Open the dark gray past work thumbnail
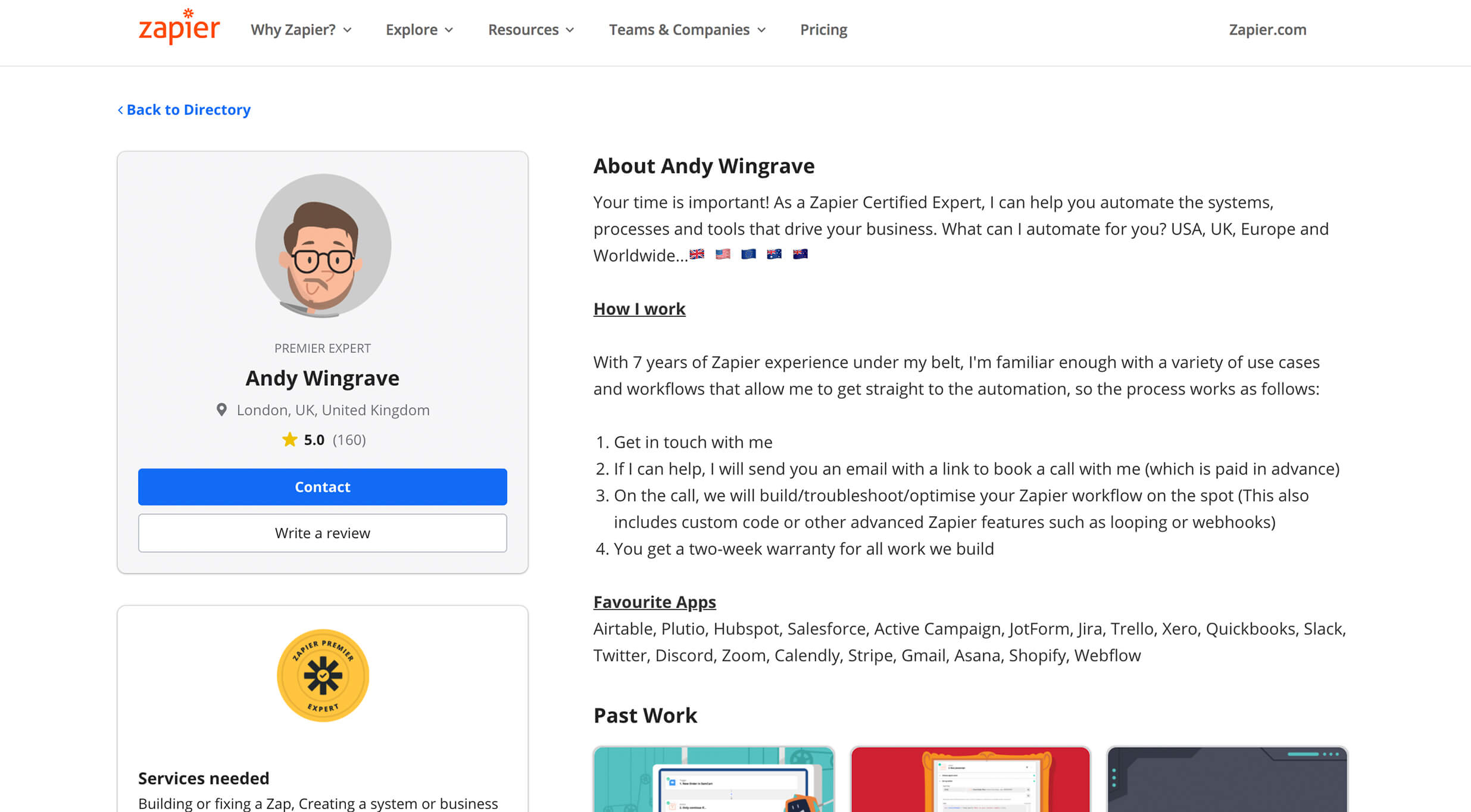The image size is (1471, 812). [x=1227, y=779]
